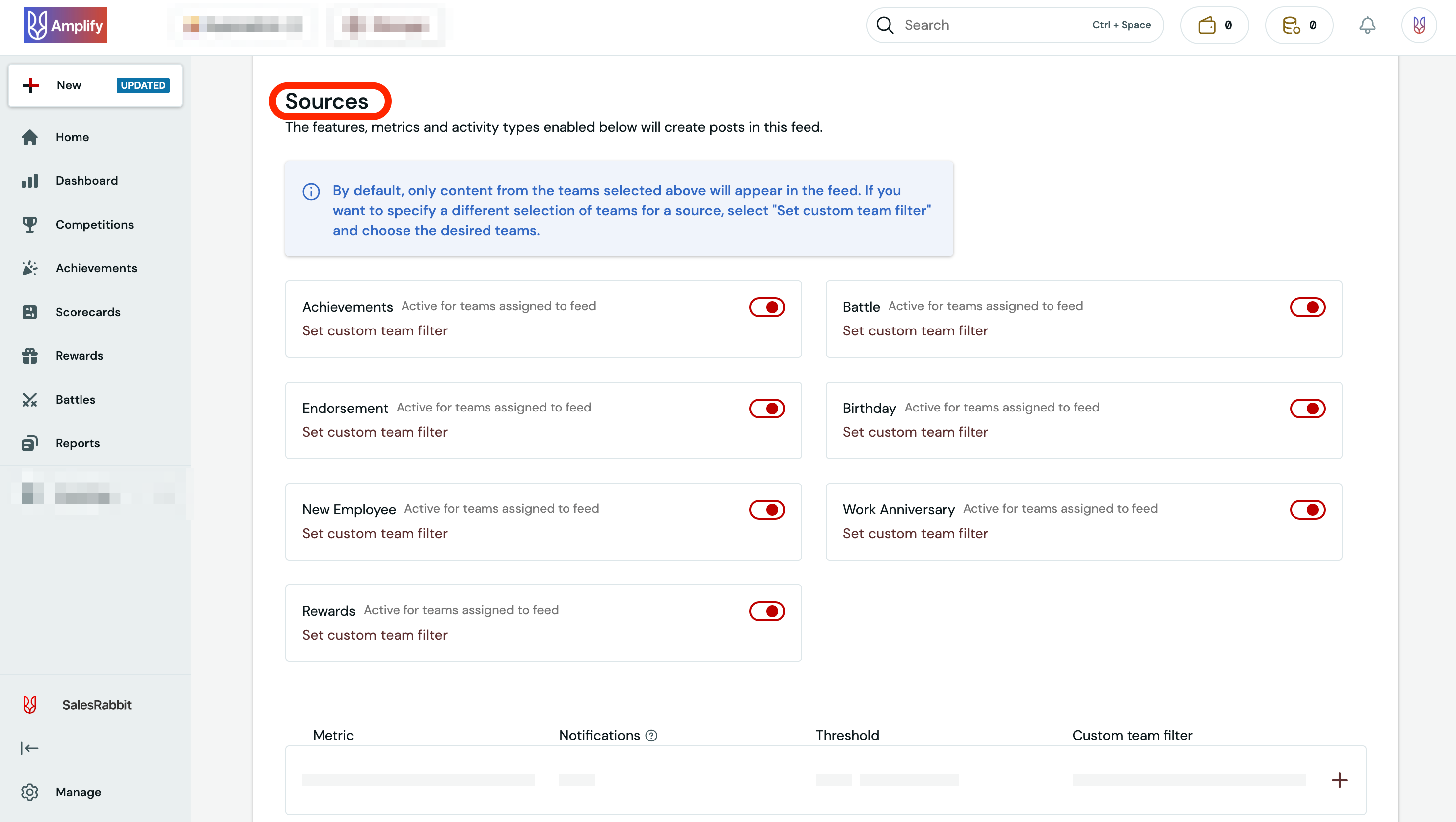Click into the Search field
This screenshot has width=1456, height=822.
[x=989, y=25]
